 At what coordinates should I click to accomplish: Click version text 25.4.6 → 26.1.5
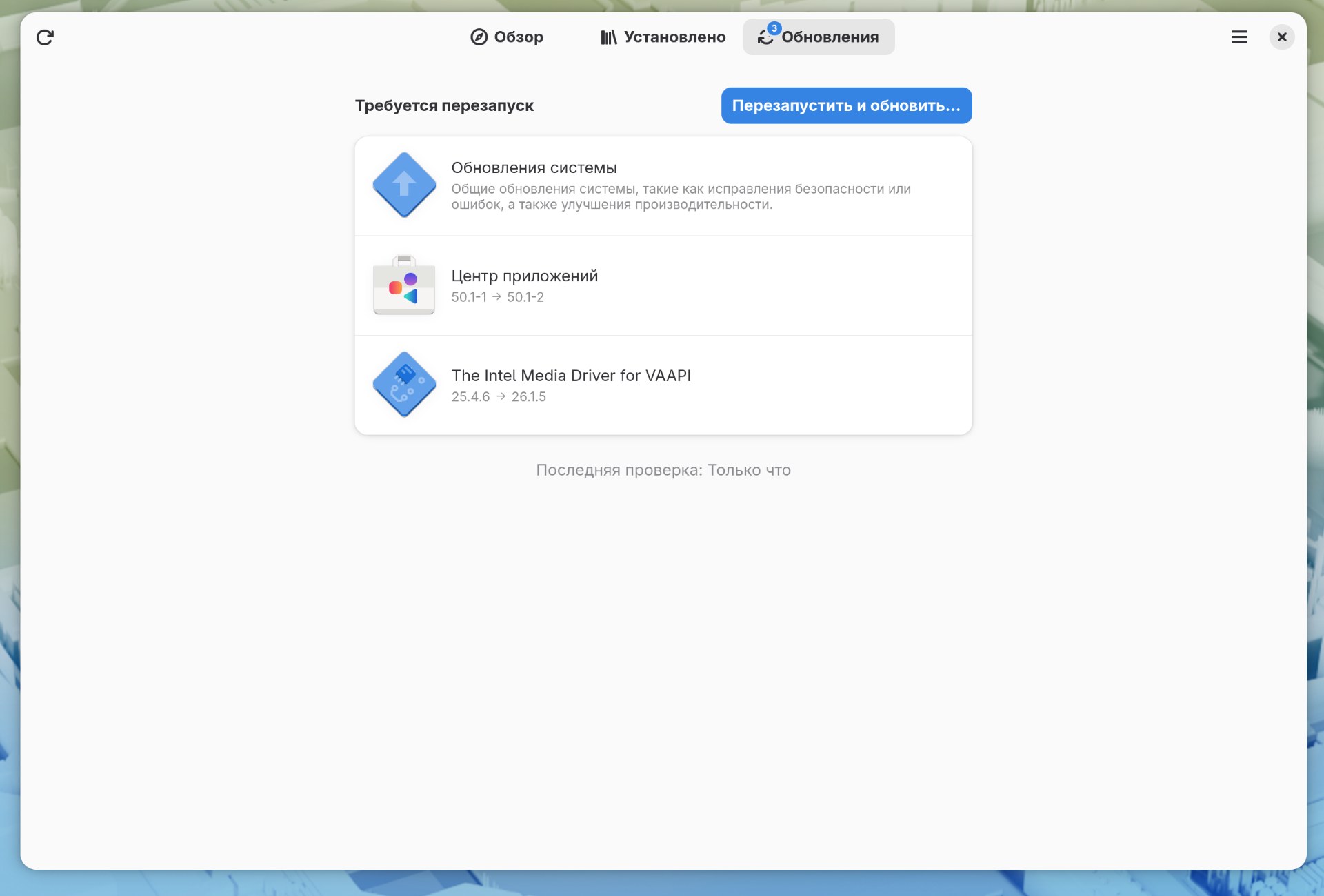coord(499,397)
